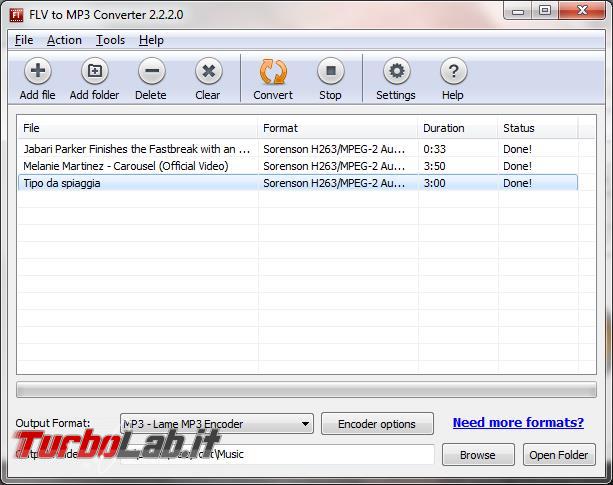
Task: Click the Add folder icon
Action: point(95,71)
